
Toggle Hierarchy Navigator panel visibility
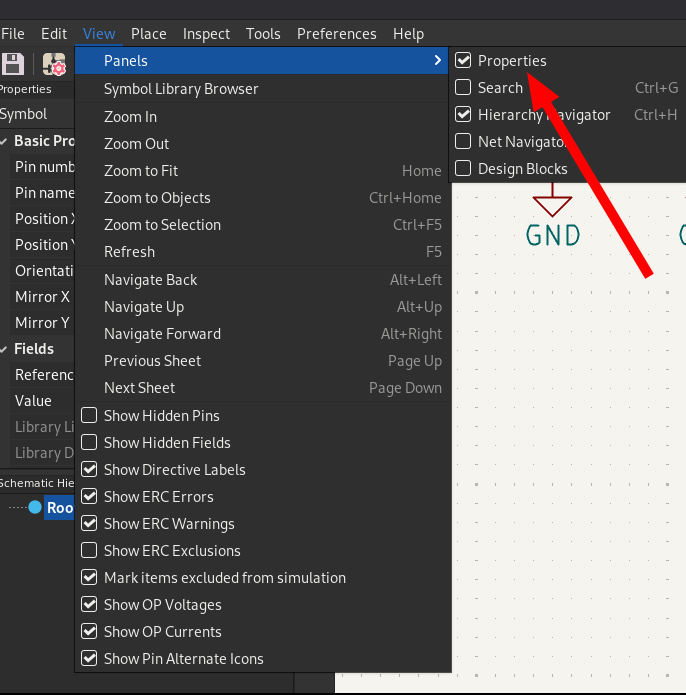463,115
